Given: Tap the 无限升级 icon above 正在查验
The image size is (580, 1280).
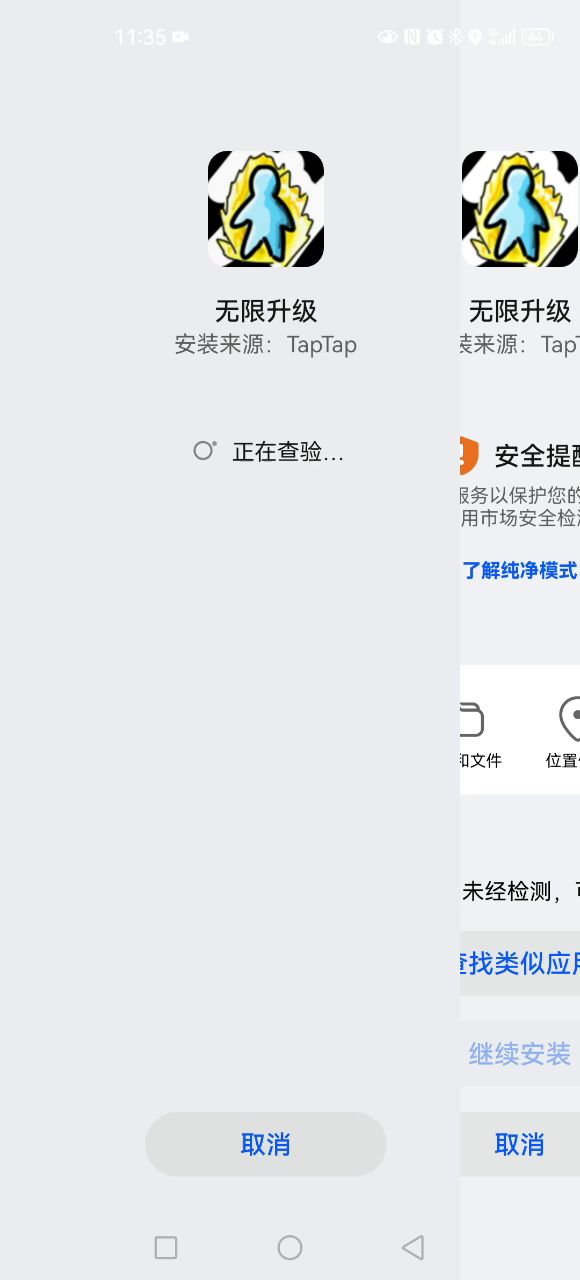Looking at the screenshot, I should tap(266, 209).
